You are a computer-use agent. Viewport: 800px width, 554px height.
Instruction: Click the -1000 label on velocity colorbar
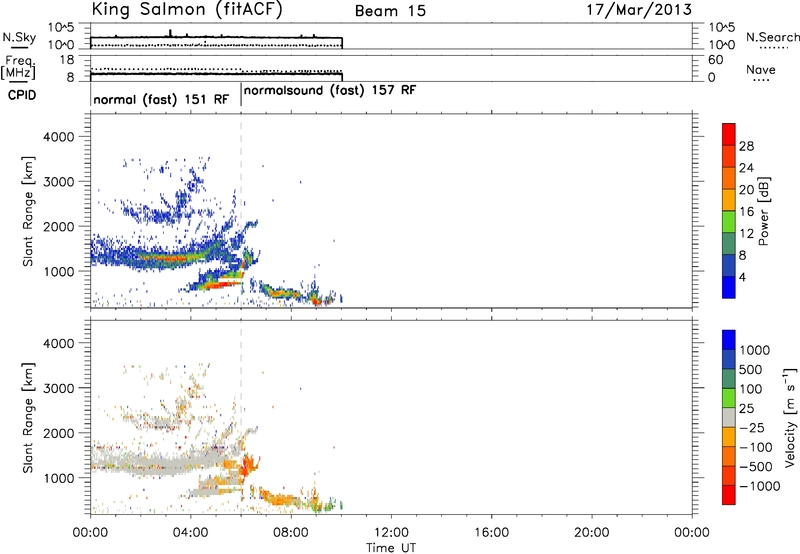(x=759, y=486)
